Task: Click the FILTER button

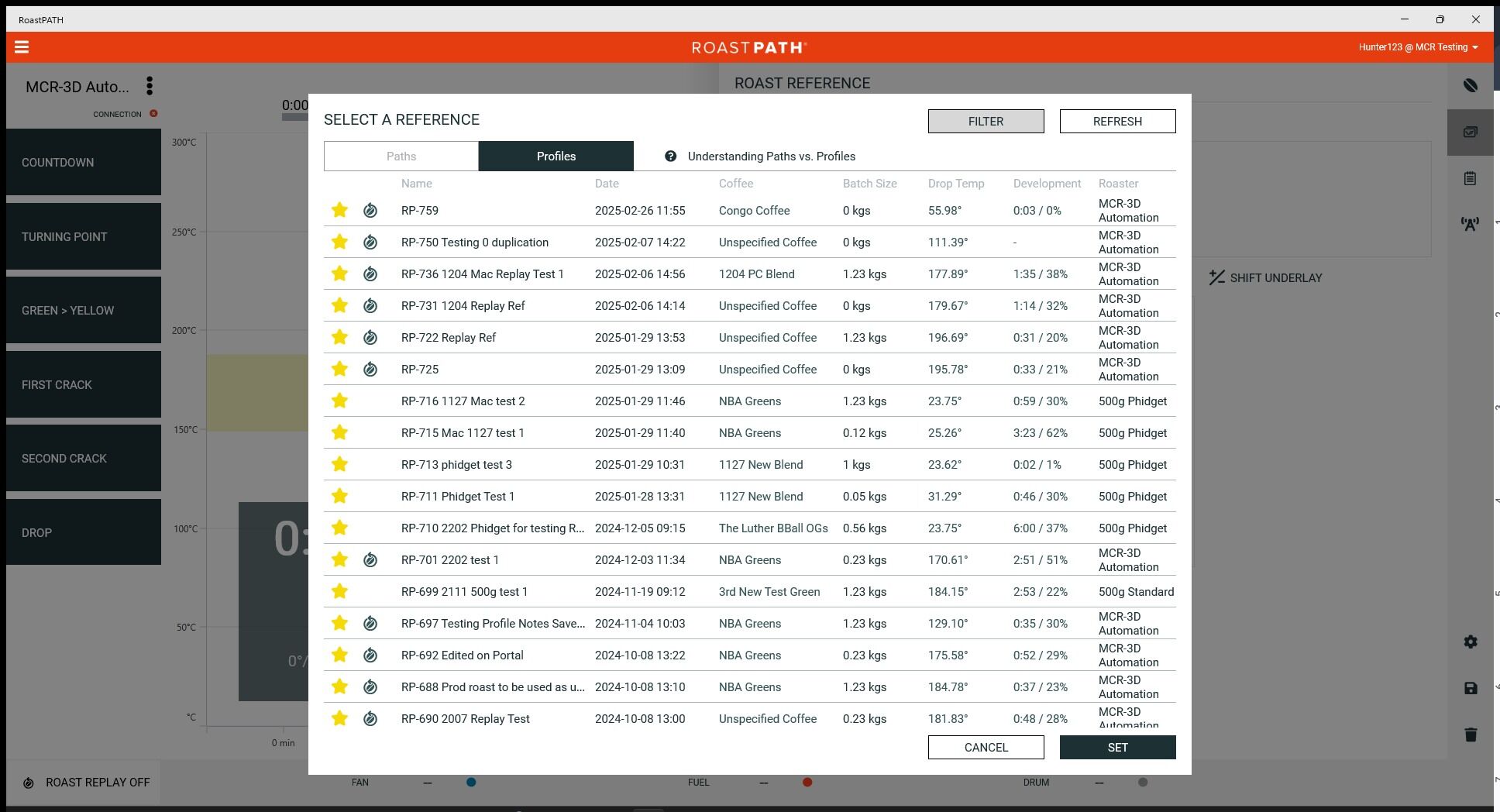Action: [x=986, y=122]
